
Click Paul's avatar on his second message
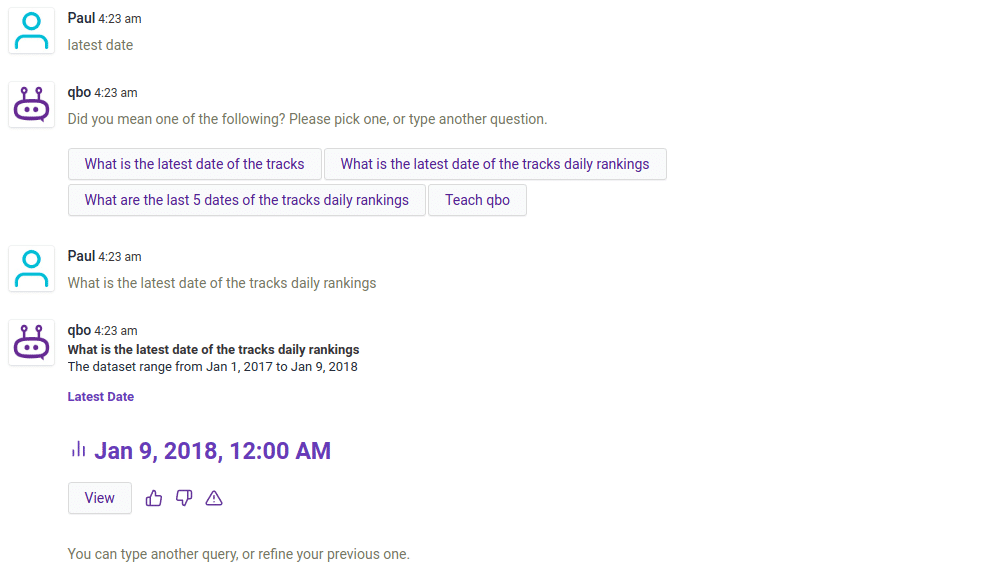click(32, 269)
